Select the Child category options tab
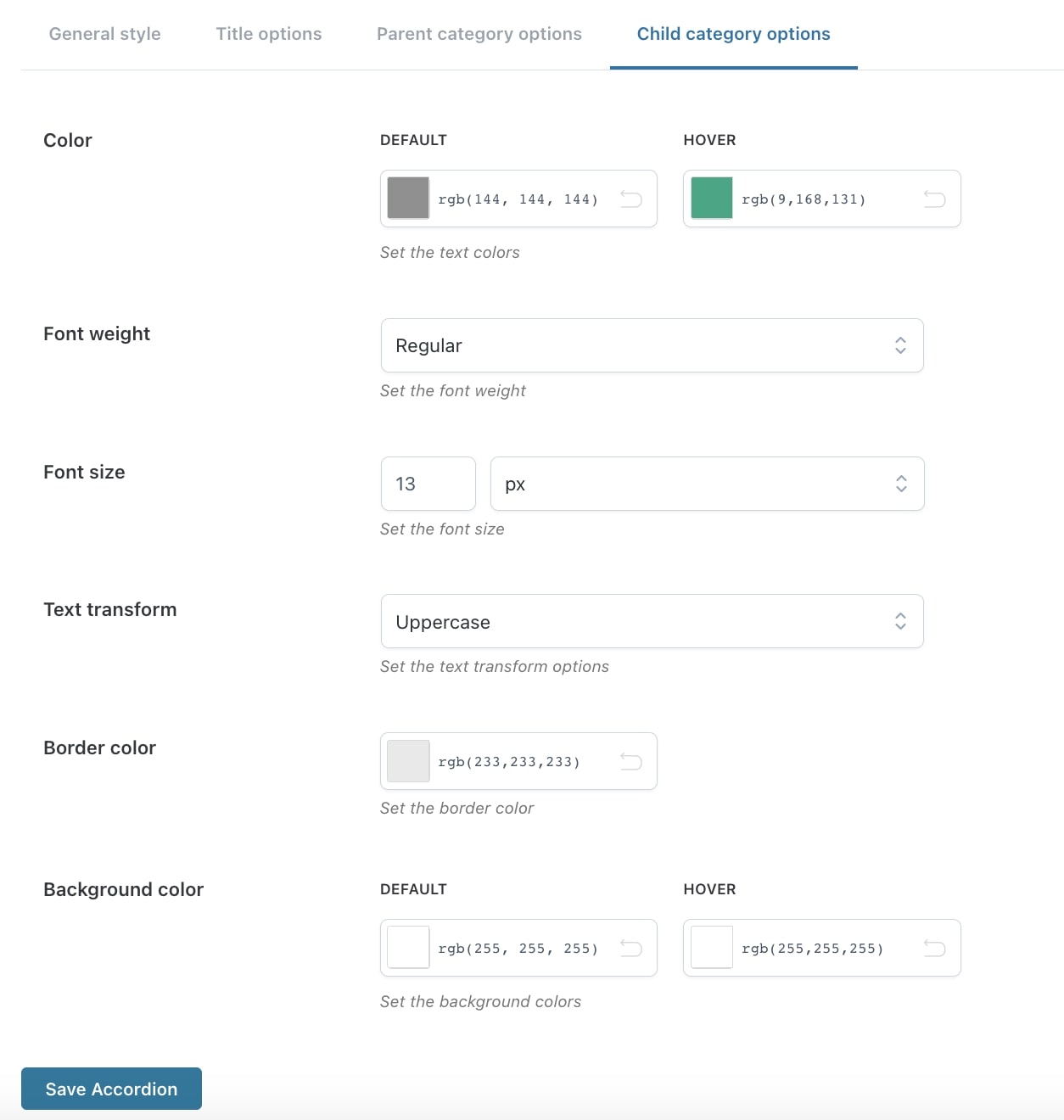The height and width of the screenshot is (1120, 1064). [734, 34]
